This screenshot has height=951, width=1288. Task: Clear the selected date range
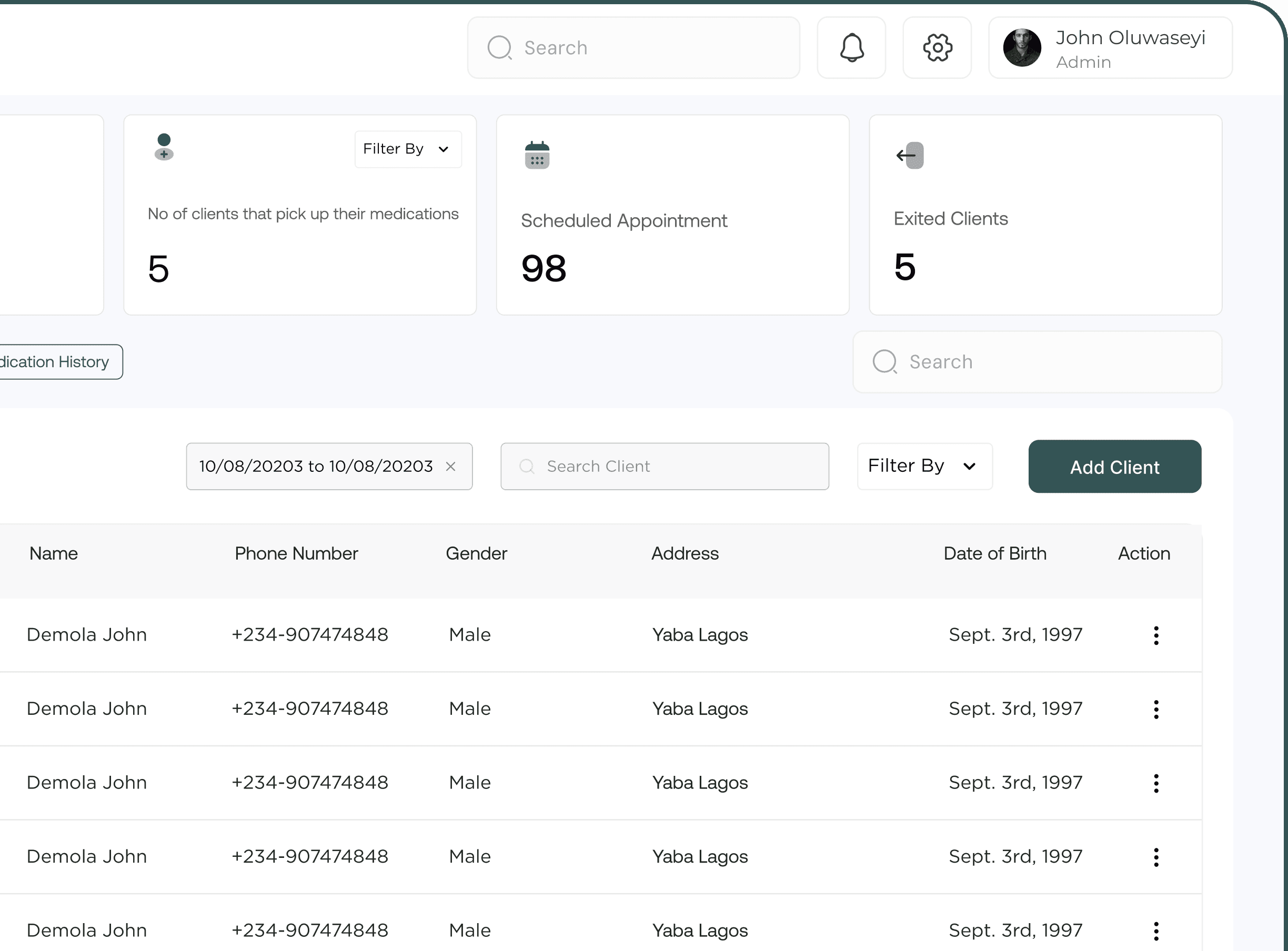pos(451,466)
